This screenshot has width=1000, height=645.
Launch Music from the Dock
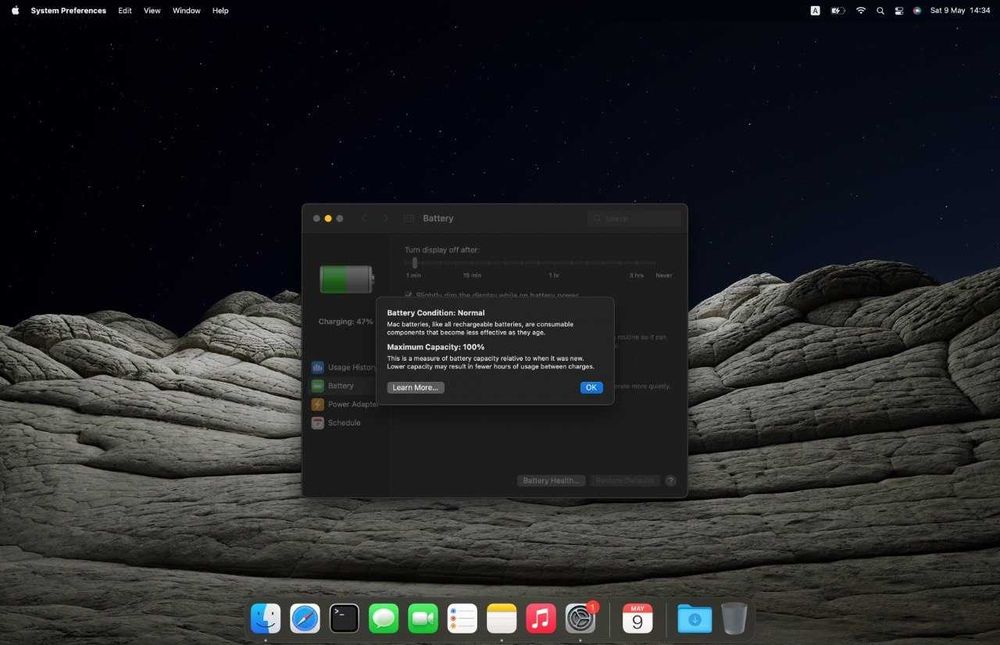(541, 618)
